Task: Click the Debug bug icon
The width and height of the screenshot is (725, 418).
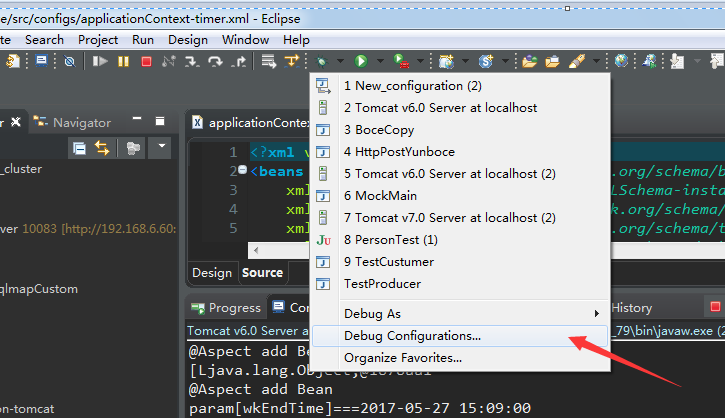Action: click(321, 61)
